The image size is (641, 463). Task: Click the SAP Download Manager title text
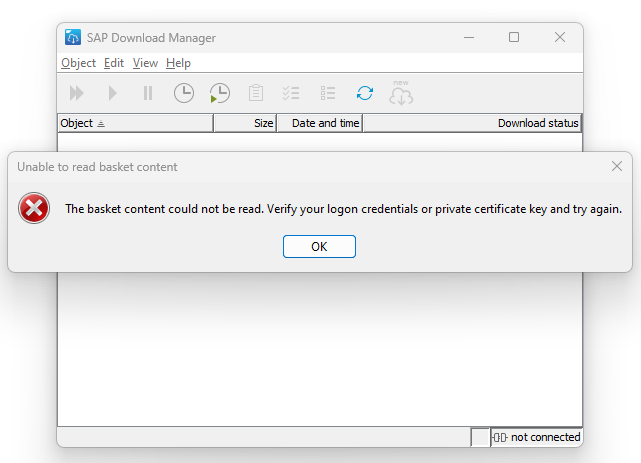151,38
